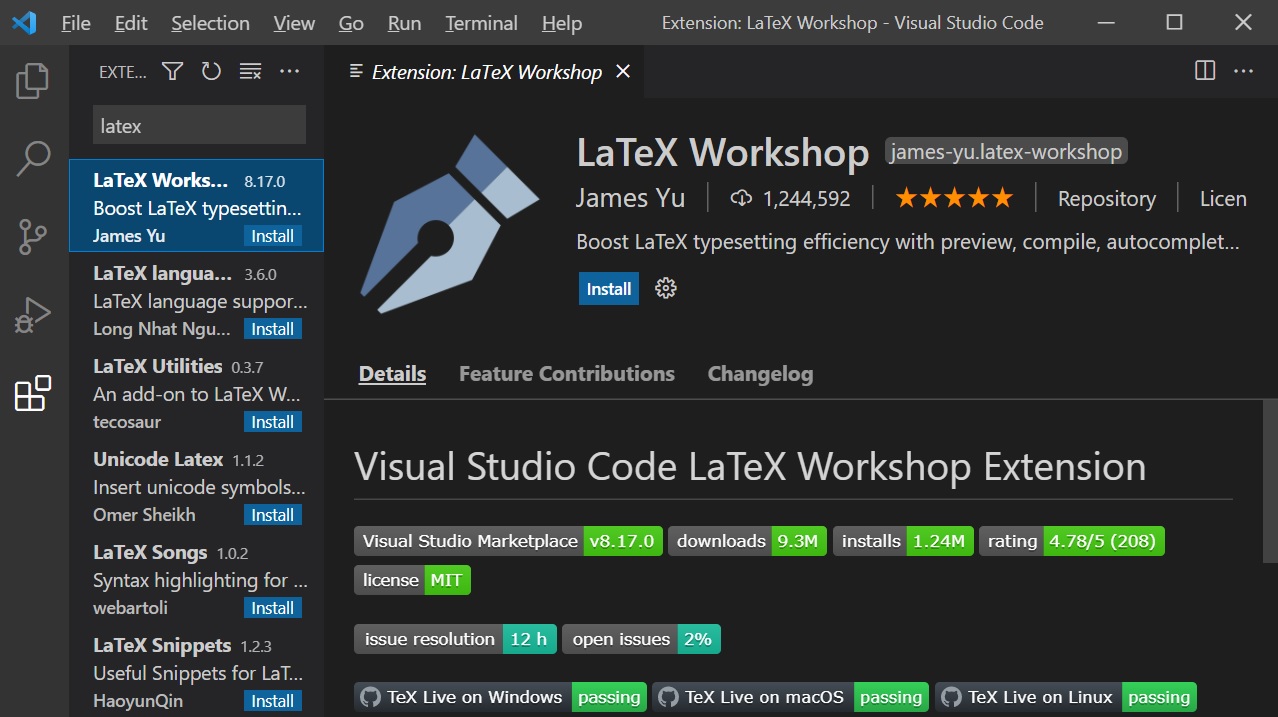This screenshot has height=717, width=1278.
Task: Select the LaTeX Utilities list item
Action: click(196, 392)
